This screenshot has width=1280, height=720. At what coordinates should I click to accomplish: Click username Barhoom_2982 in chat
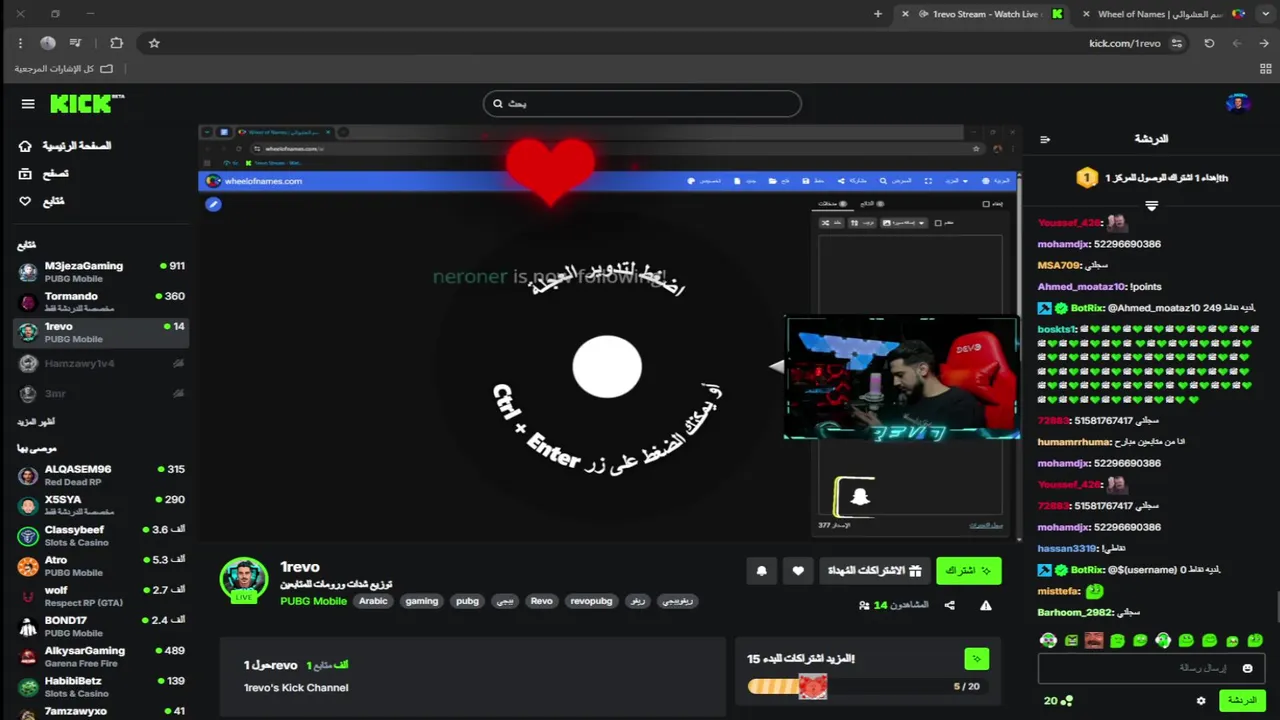coord(1075,612)
